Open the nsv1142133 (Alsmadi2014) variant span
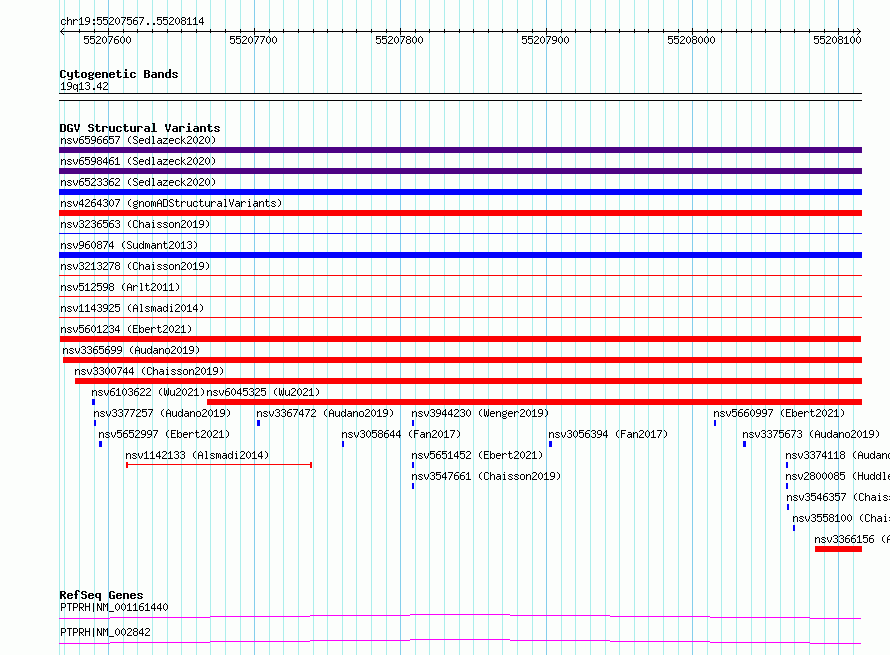 coord(219,465)
